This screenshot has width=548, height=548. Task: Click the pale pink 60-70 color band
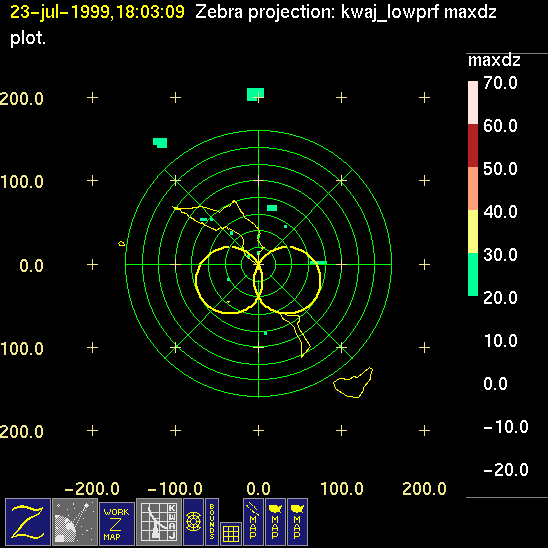click(x=473, y=103)
